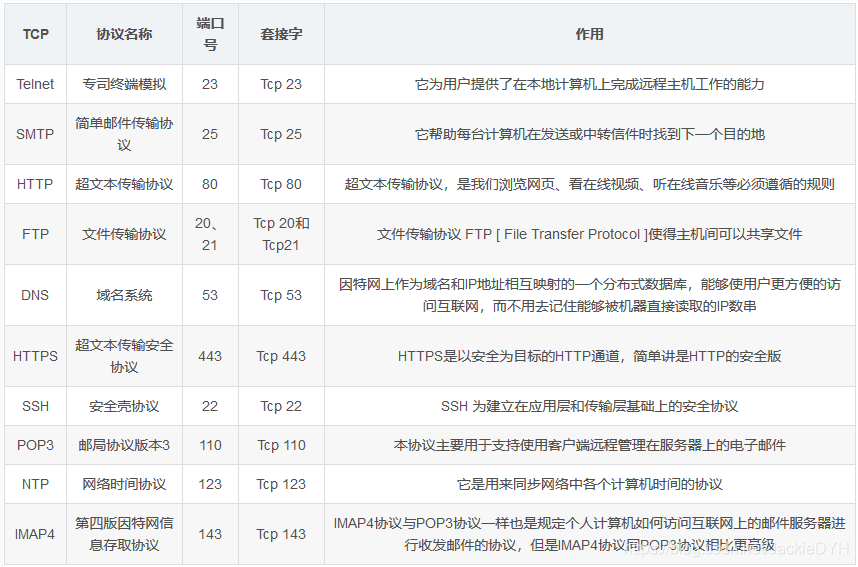Click the 'Tcp 23' socket cell

pos(281,84)
